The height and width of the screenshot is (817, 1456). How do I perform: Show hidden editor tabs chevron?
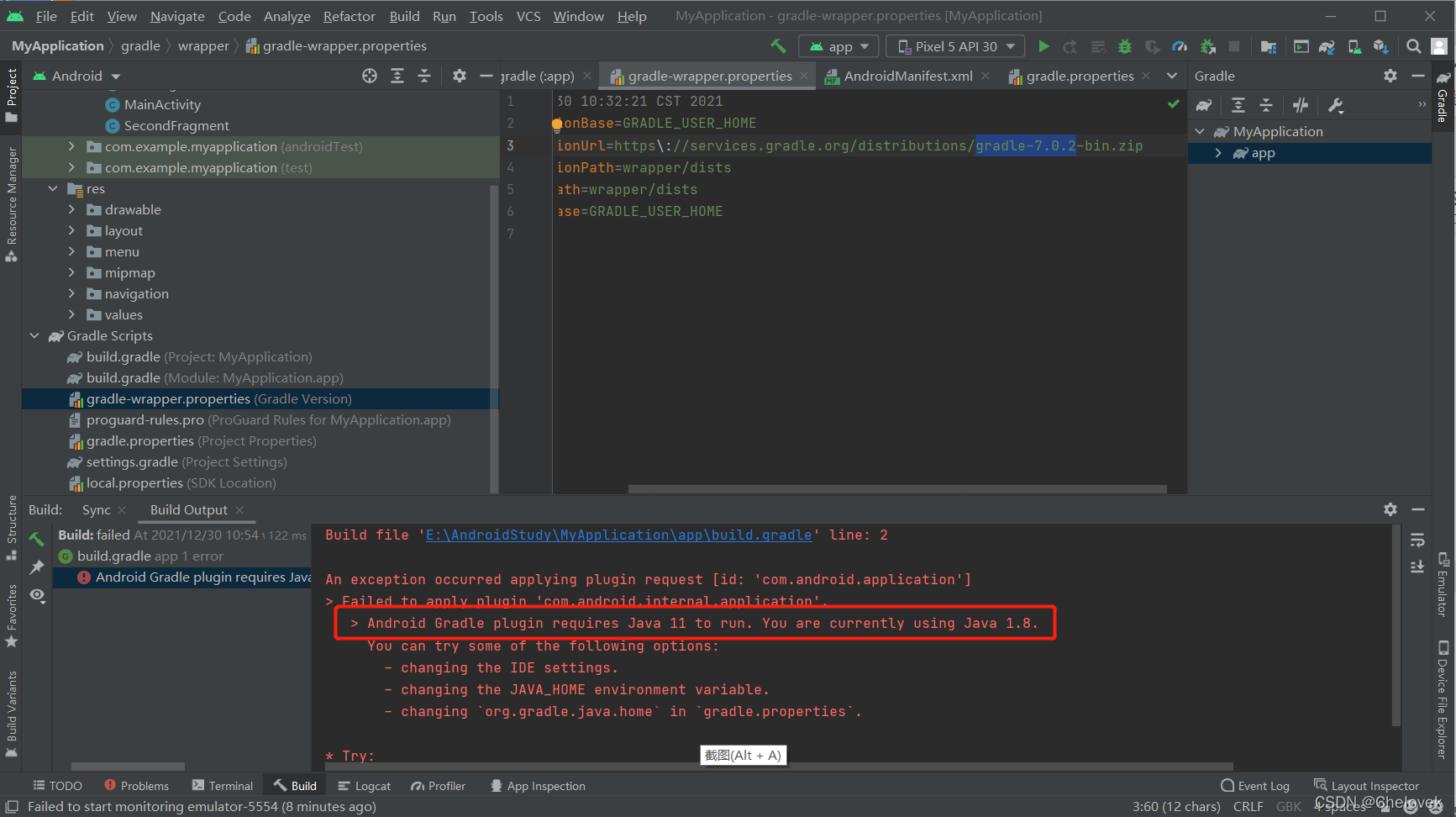tap(1172, 76)
